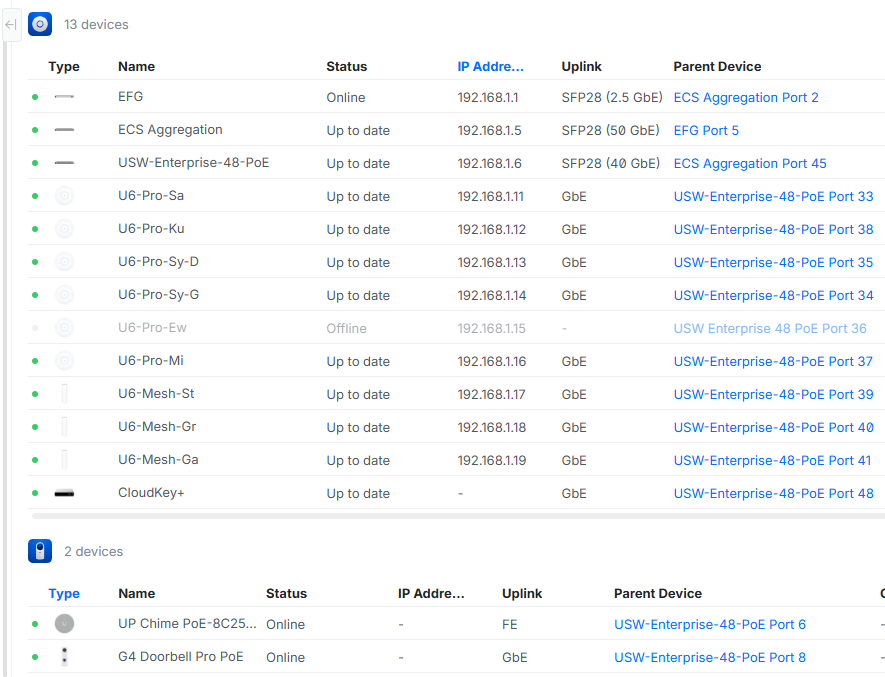Sort network devices by Type column header
This screenshot has height=677, width=885.
64,67
